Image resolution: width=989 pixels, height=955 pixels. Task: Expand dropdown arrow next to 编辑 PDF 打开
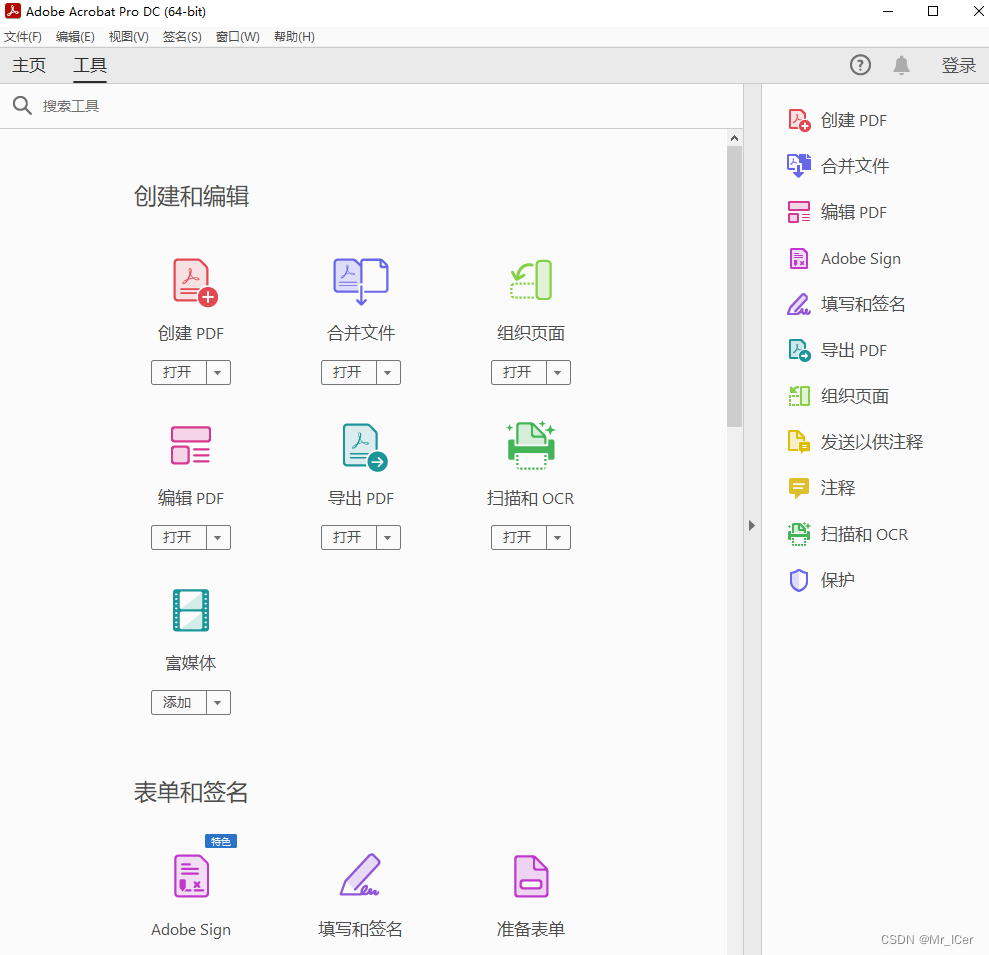218,537
